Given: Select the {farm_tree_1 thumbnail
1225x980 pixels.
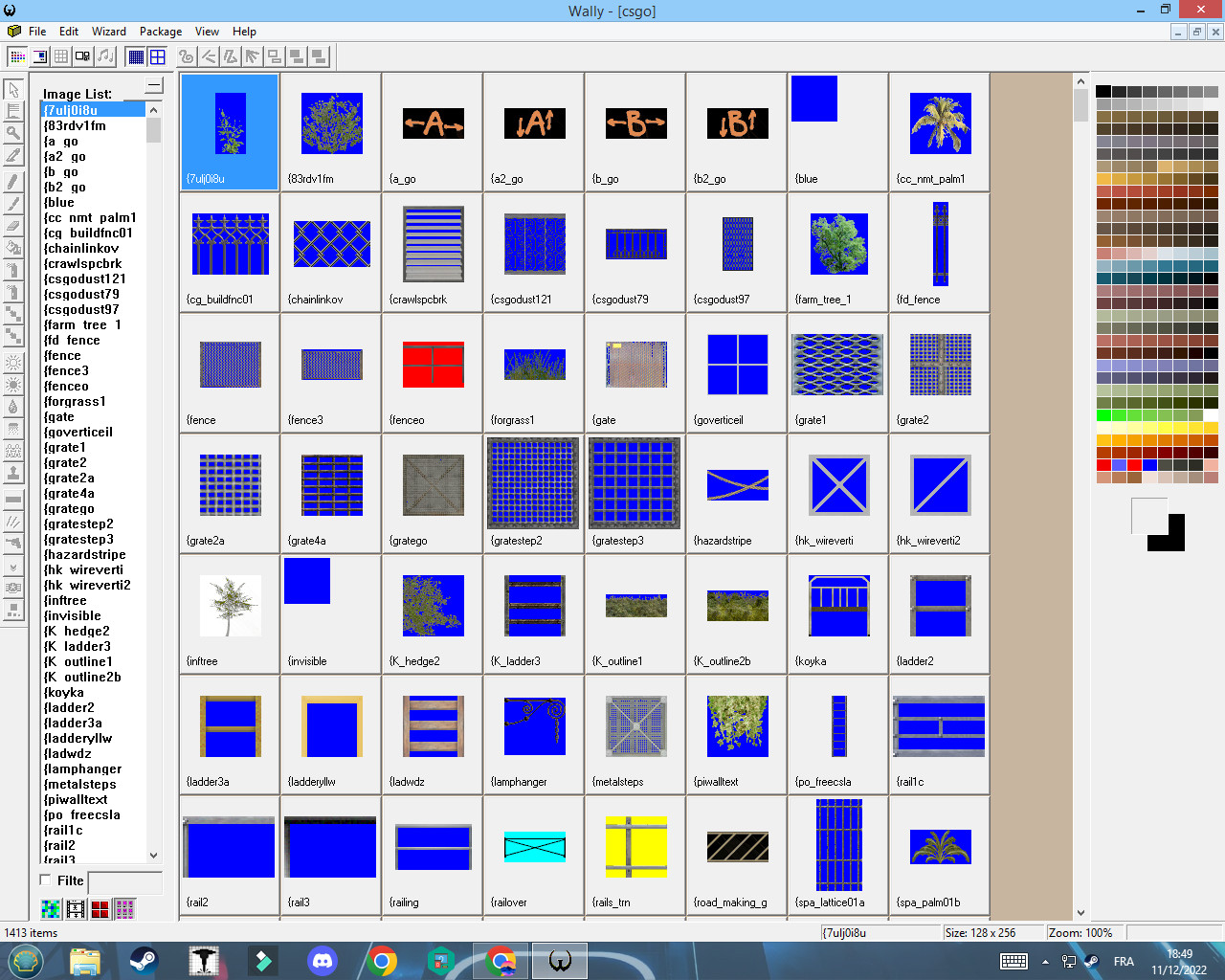Looking at the screenshot, I should click(838, 252).
